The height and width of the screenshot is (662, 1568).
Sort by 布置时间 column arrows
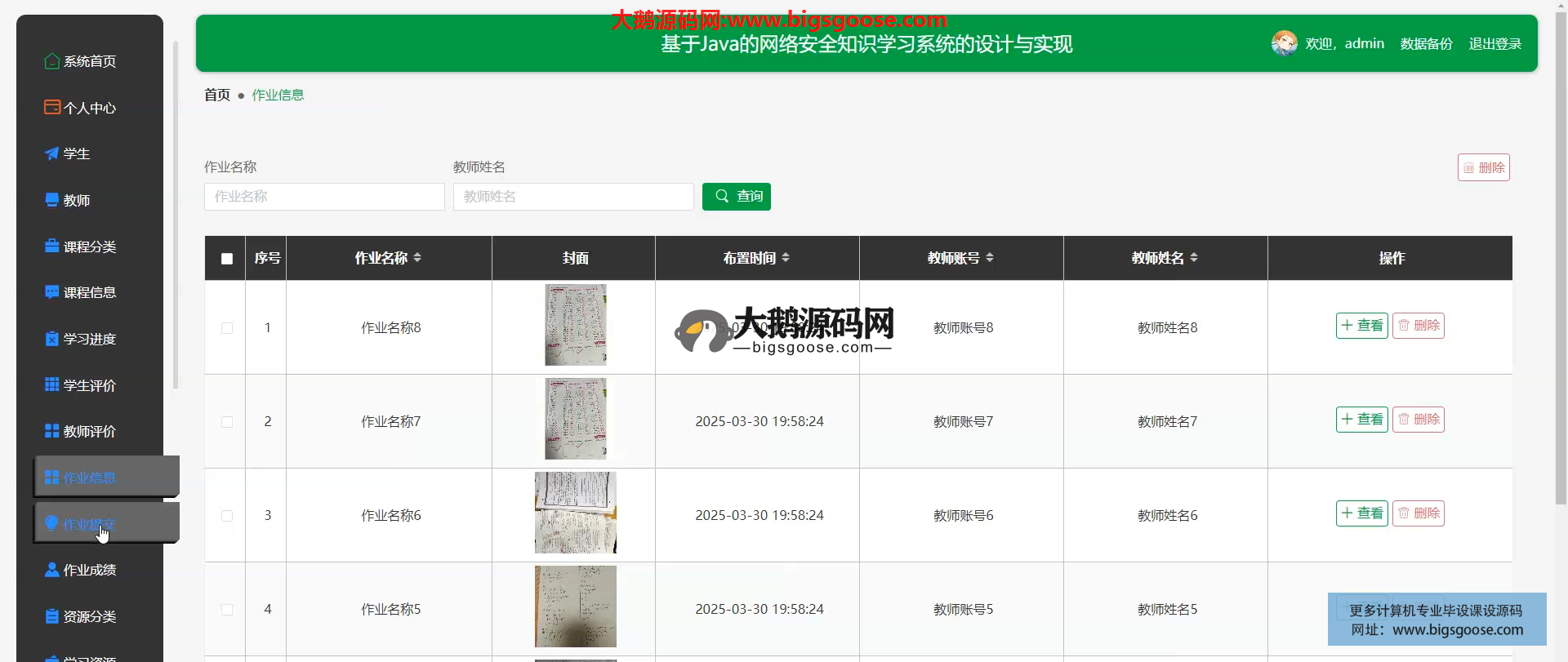click(786, 258)
